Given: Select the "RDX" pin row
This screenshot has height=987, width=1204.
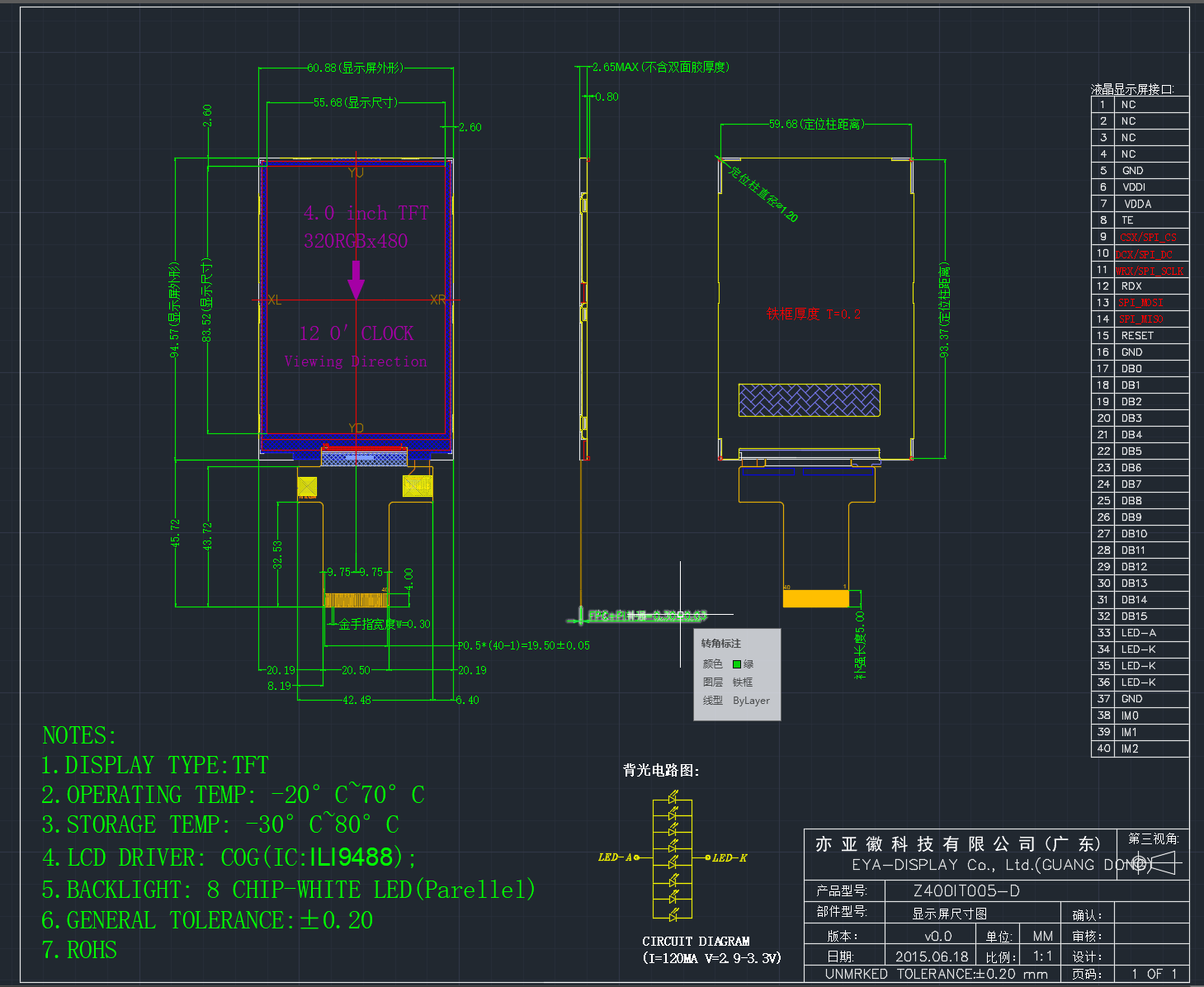Looking at the screenshot, I should [x=1140, y=286].
